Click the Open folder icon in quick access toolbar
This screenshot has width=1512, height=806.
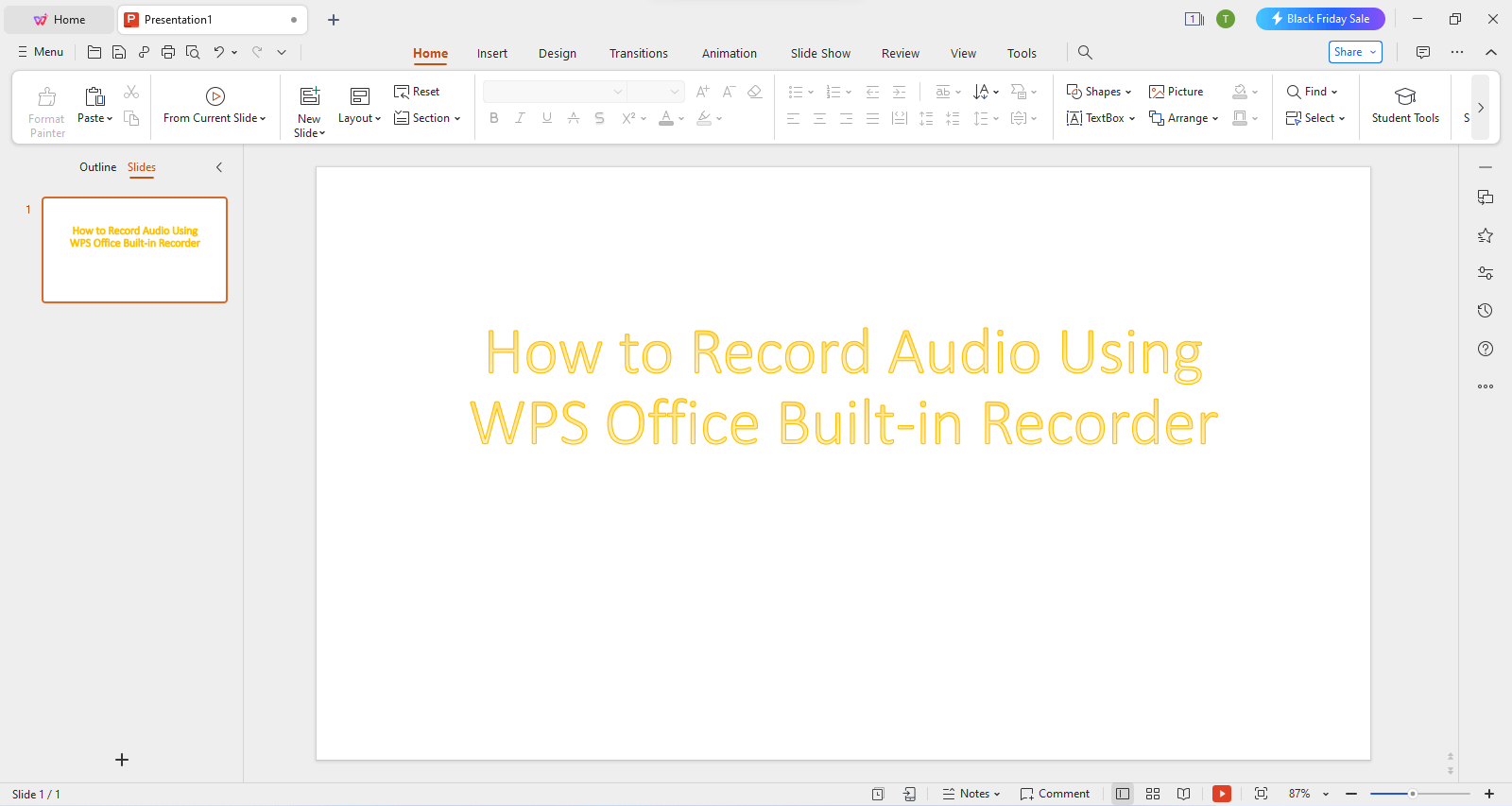pyautogui.click(x=94, y=52)
